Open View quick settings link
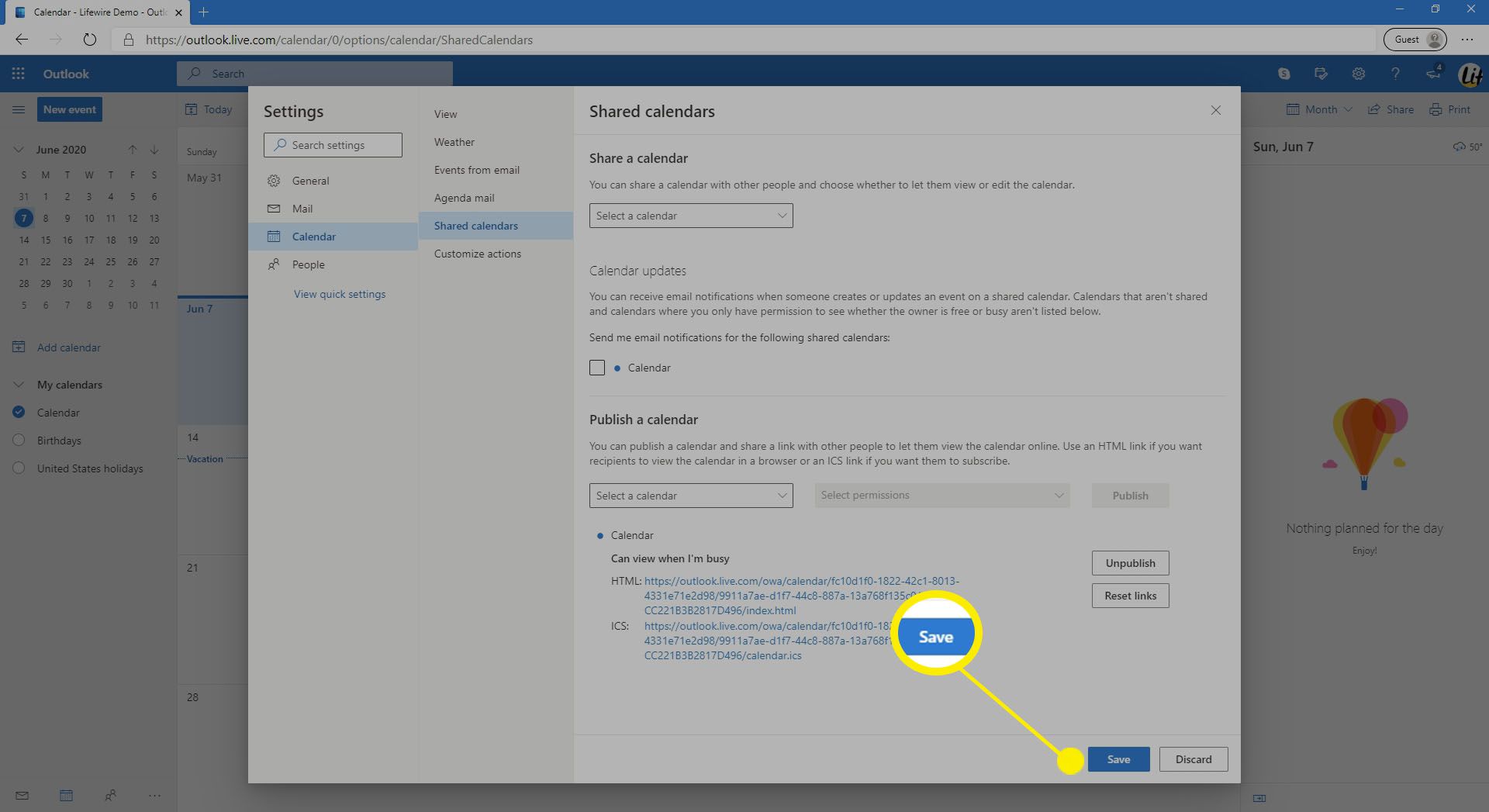This screenshot has height=812, width=1489. (x=340, y=294)
